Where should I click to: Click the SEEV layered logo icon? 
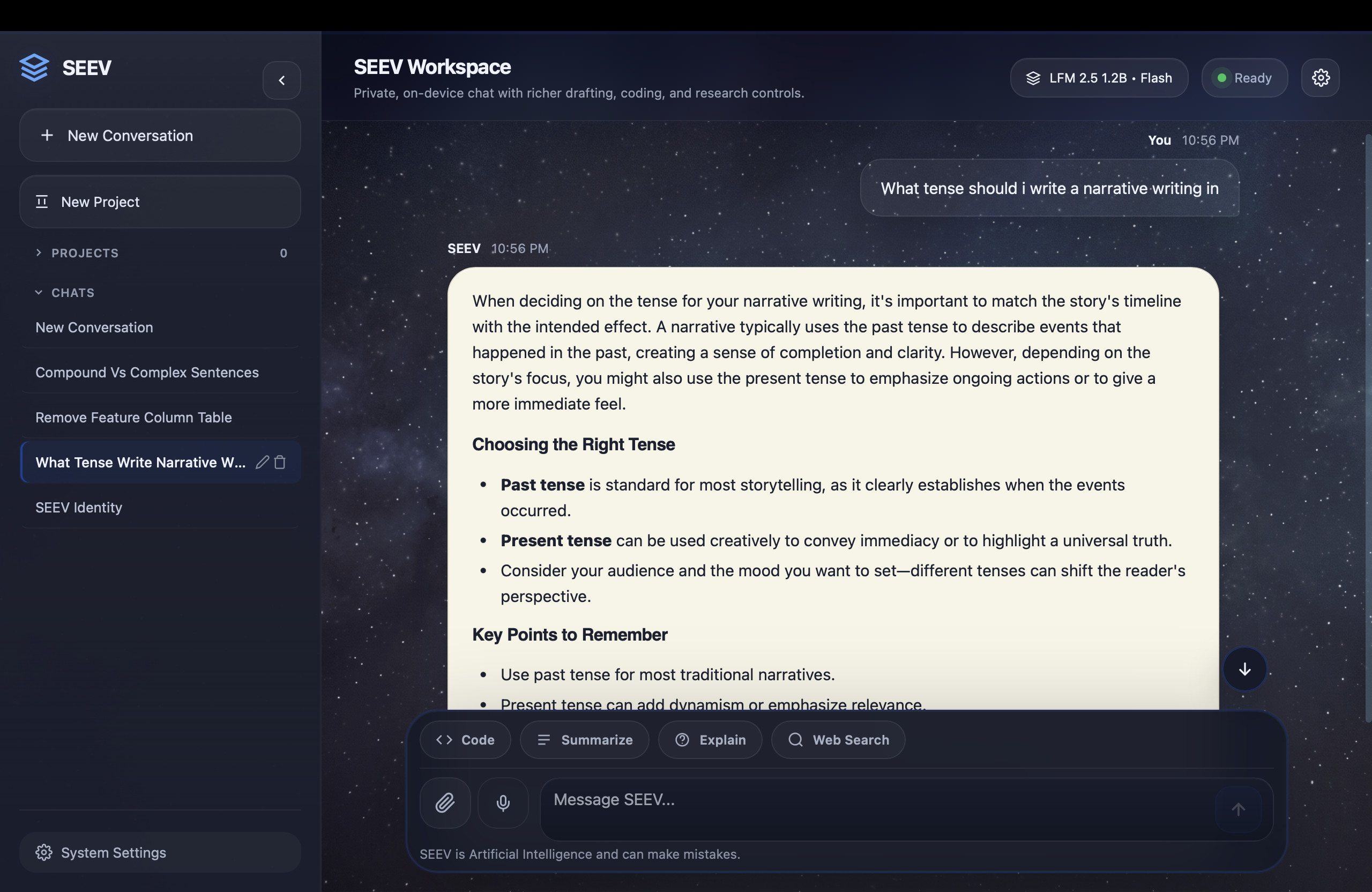pyautogui.click(x=34, y=68)
